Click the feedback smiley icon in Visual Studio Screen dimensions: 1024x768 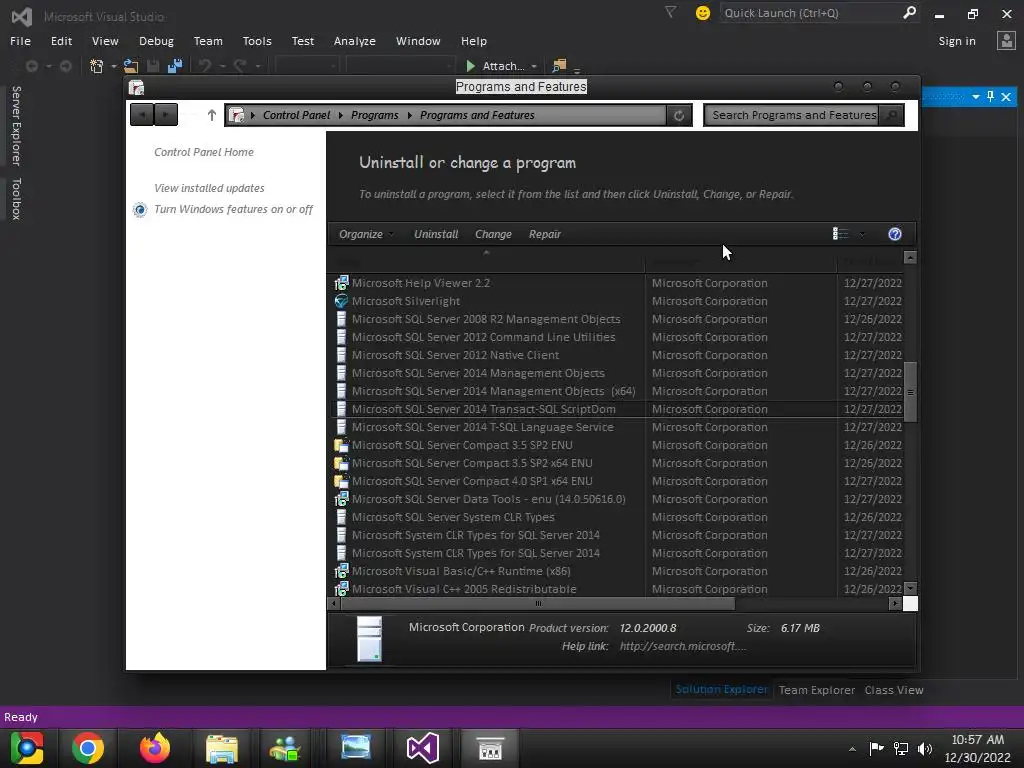(x=703, y=13)
